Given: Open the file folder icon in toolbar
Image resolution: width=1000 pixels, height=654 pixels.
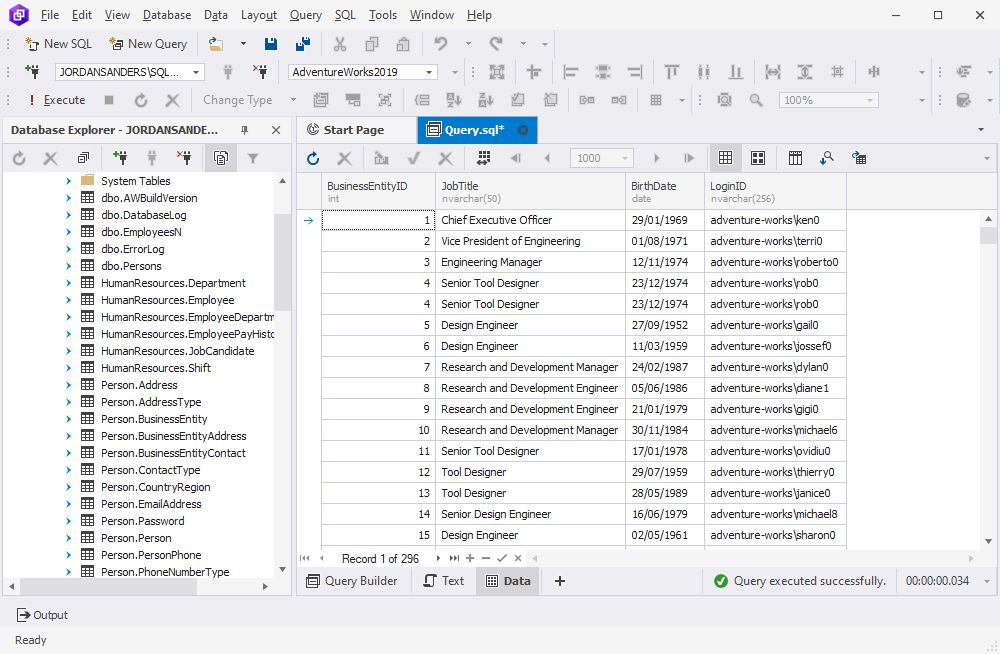Looking at the screenshot, I should tap(216, 43).
